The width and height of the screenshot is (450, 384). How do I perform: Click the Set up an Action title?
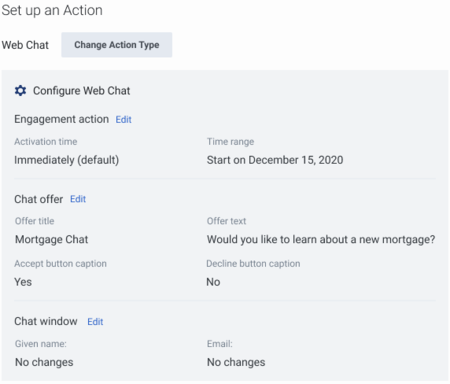pos(52,10)
